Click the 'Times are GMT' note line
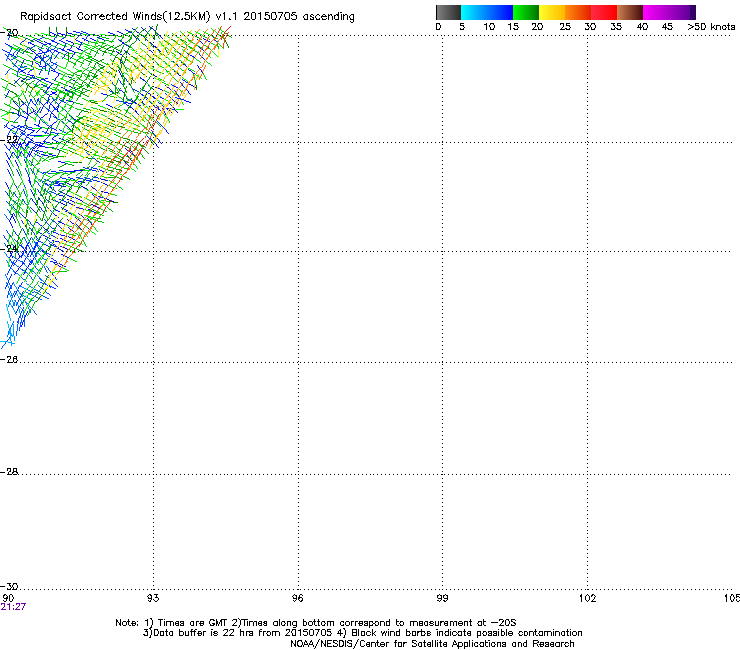Viewport: 740px width, 650px height. click(316, 623)
